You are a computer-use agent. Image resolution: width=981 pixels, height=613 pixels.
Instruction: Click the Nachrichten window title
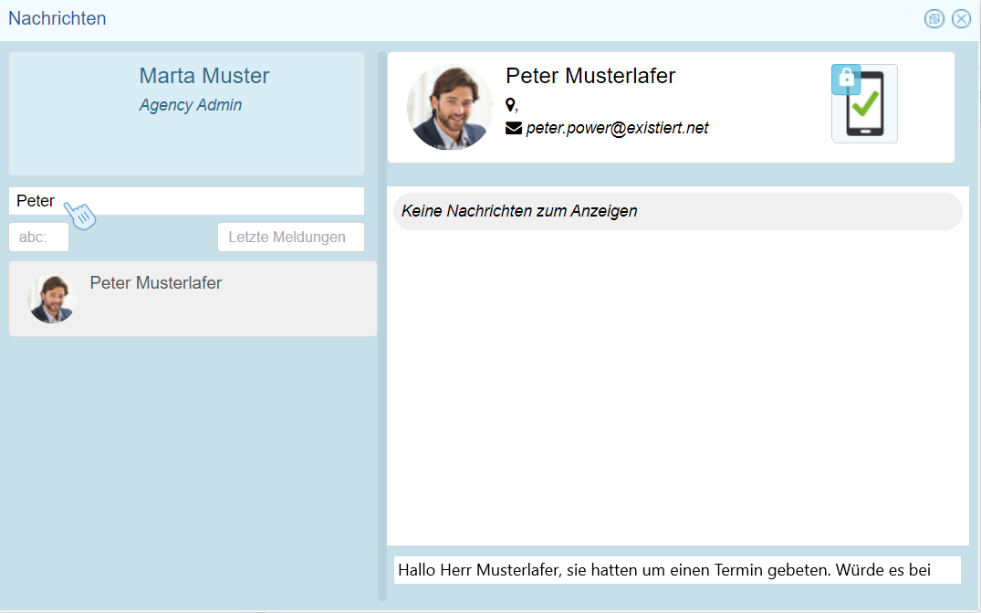[57, 18]
